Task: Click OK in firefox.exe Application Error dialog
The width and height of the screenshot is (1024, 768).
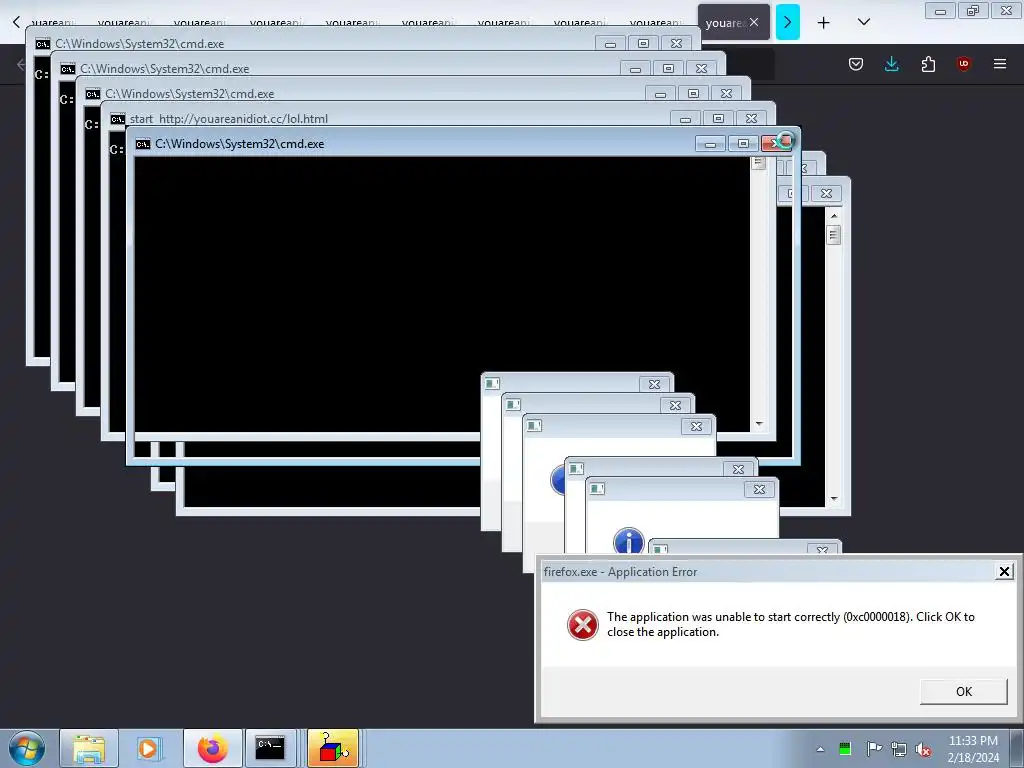Action: coord(963,692)
